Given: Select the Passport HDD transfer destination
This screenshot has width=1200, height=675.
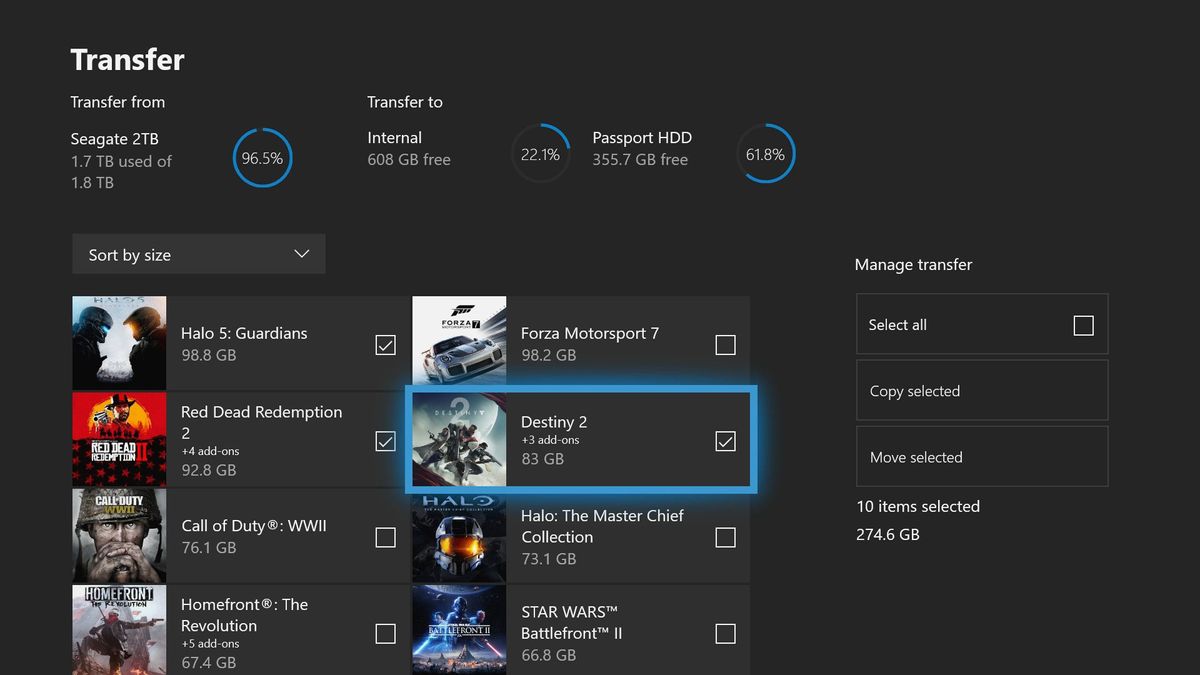Looking at the screenshot, I should click(765, 153).
